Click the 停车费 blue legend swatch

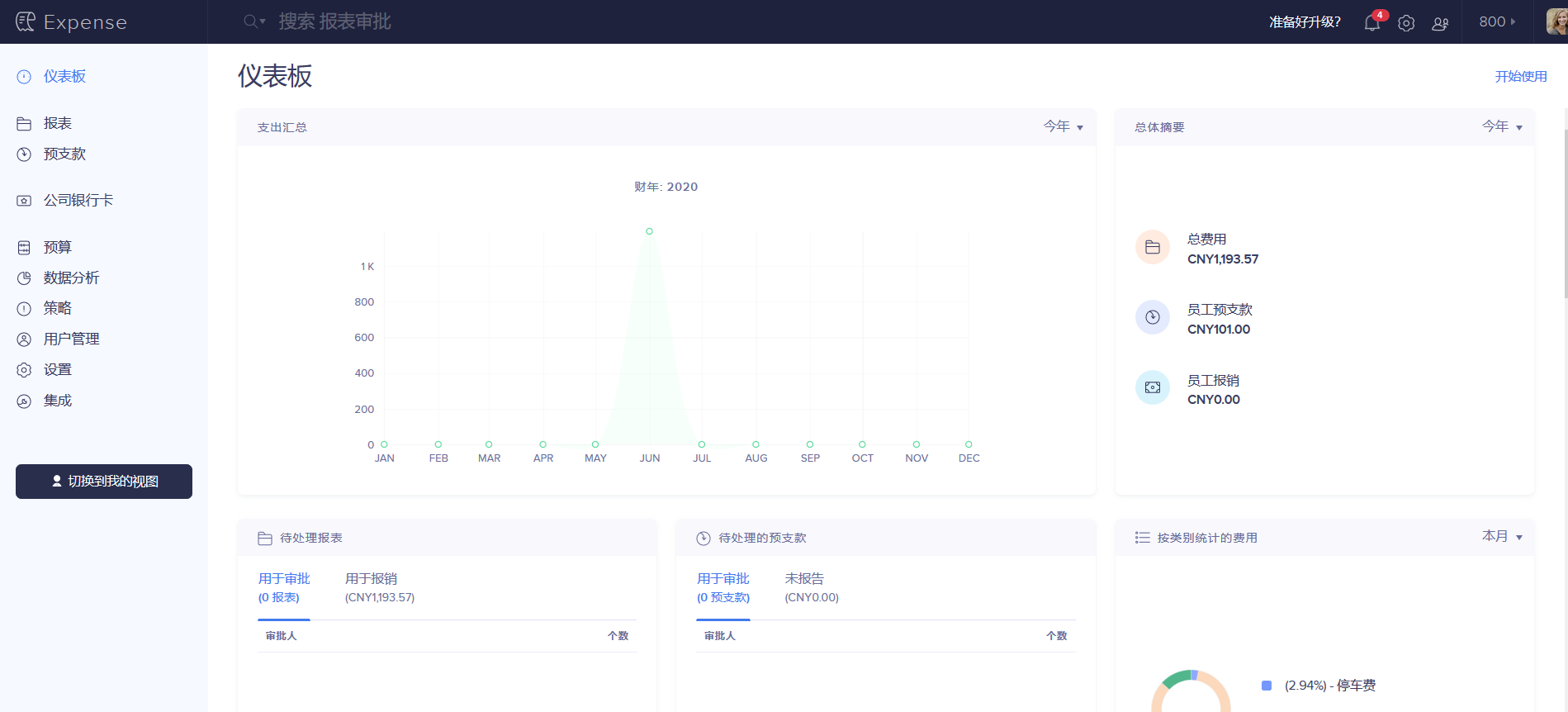click(1267, 686)
